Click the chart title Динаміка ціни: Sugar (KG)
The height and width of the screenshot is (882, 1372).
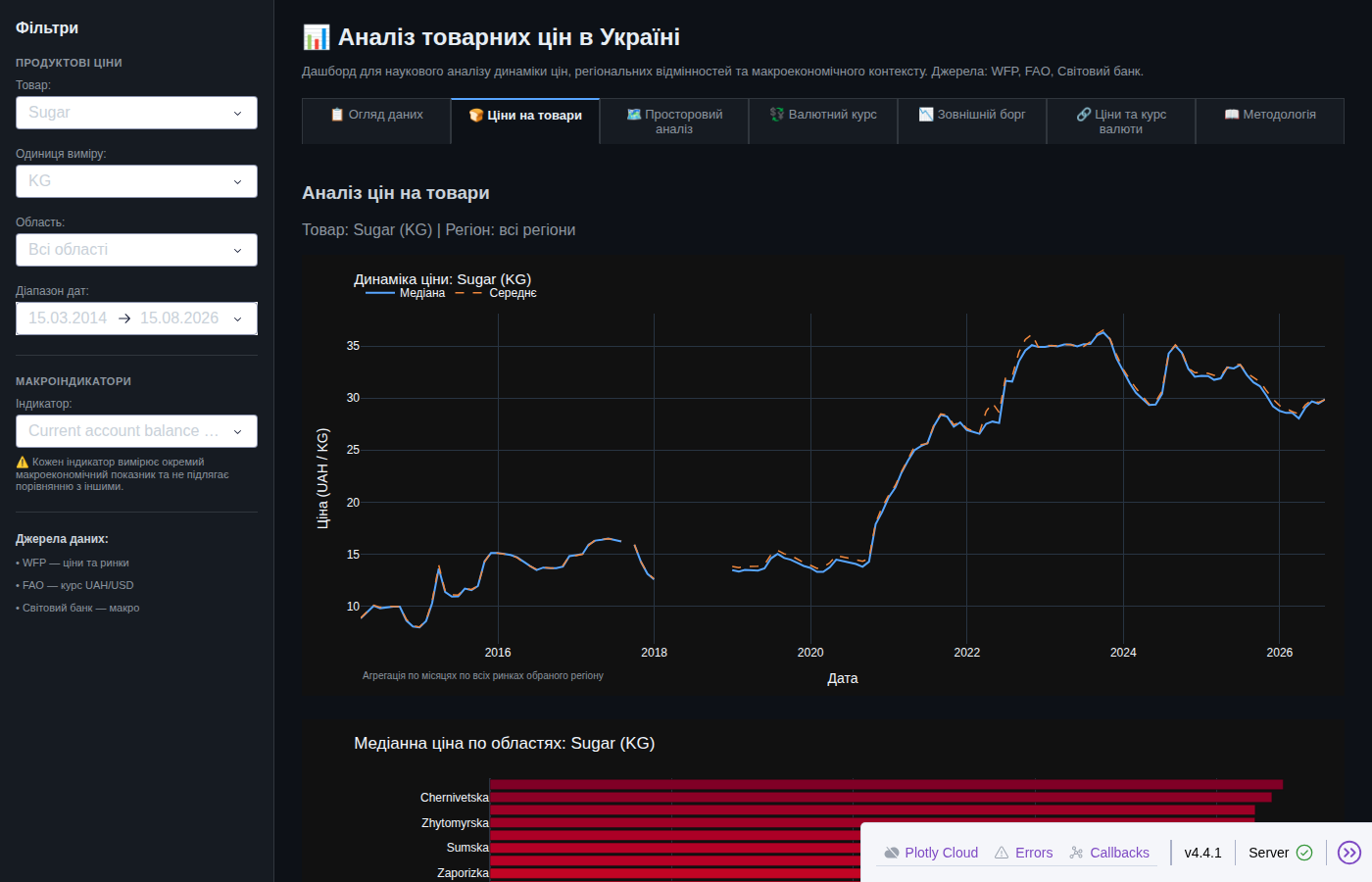click(x=442, y=279)
